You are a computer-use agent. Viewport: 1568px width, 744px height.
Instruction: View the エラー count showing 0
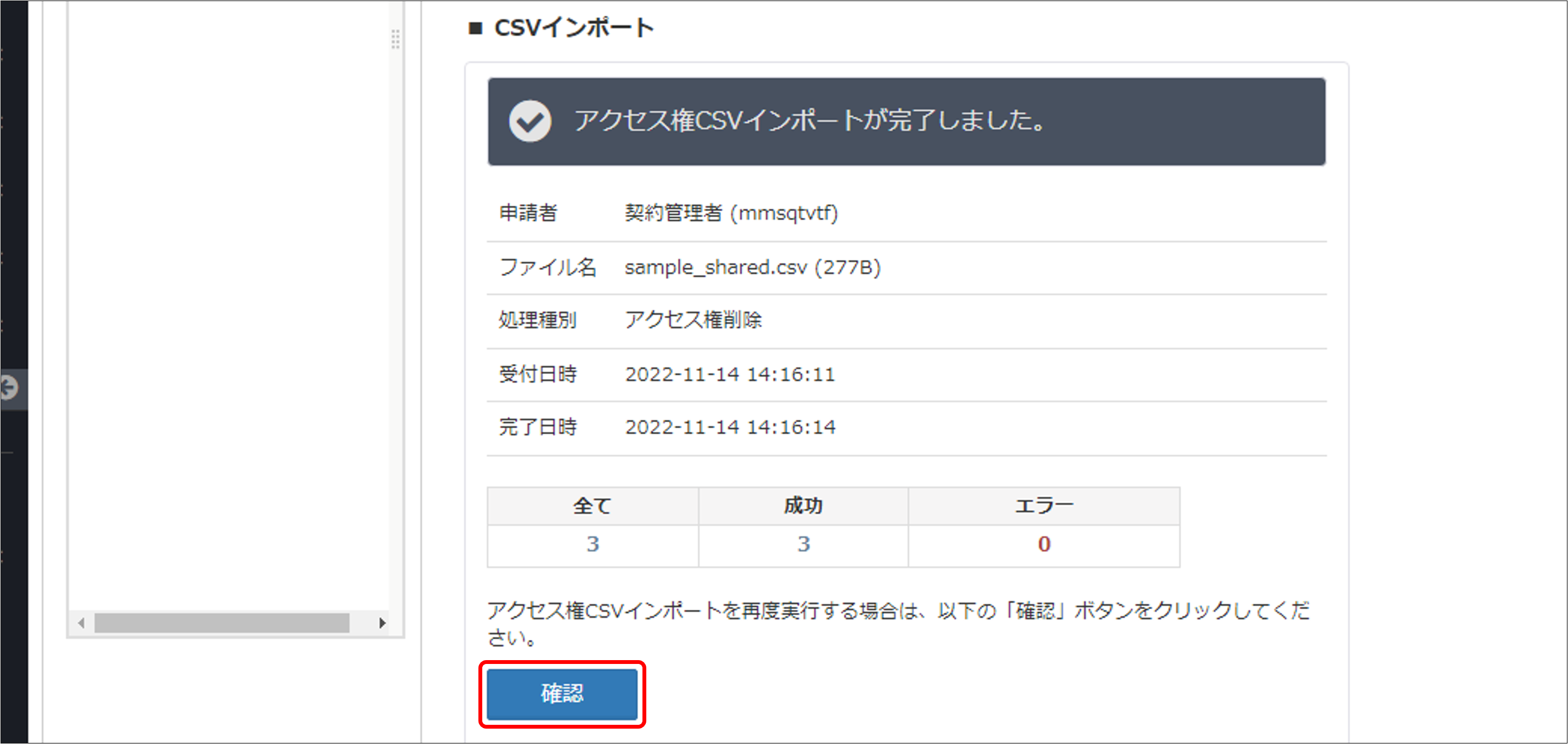(1044, 545)
